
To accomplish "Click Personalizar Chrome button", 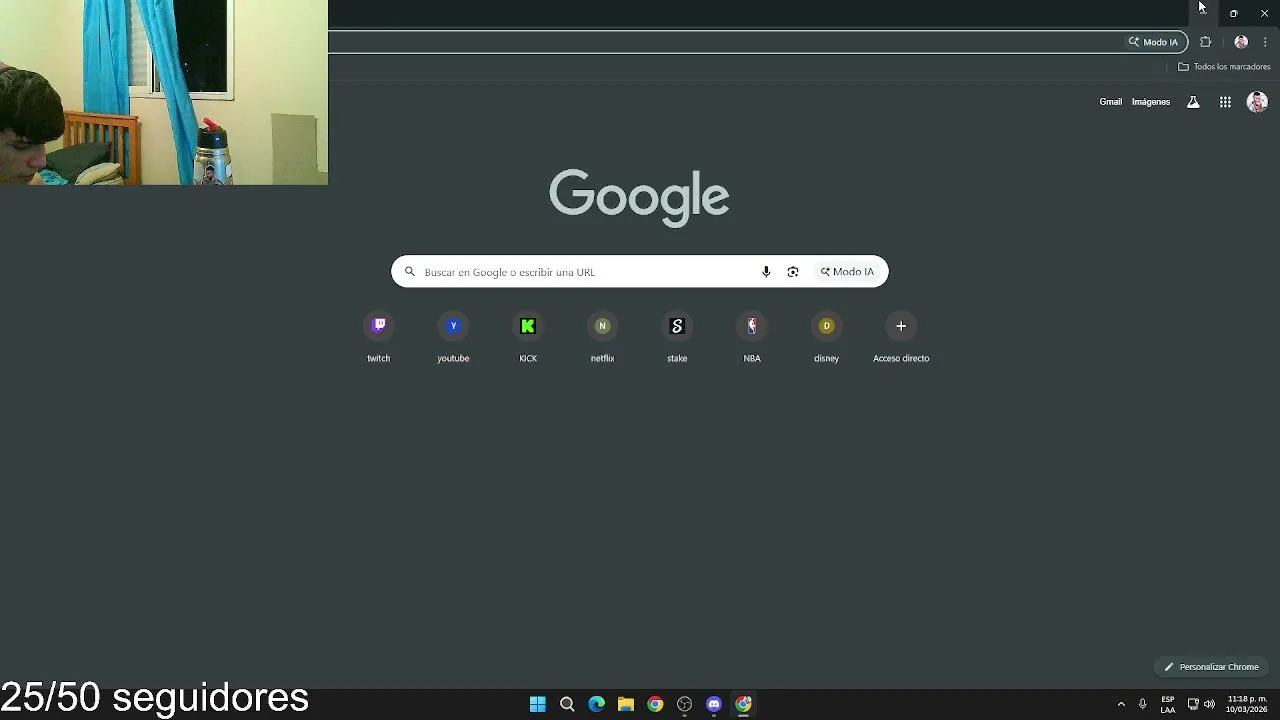I will click(x=1211, y=667).
